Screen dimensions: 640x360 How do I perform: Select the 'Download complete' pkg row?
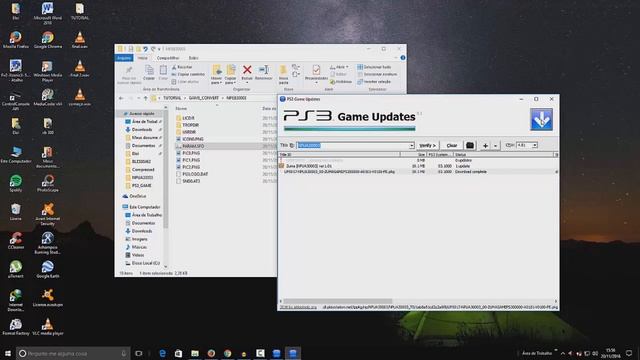coord(418,172)
